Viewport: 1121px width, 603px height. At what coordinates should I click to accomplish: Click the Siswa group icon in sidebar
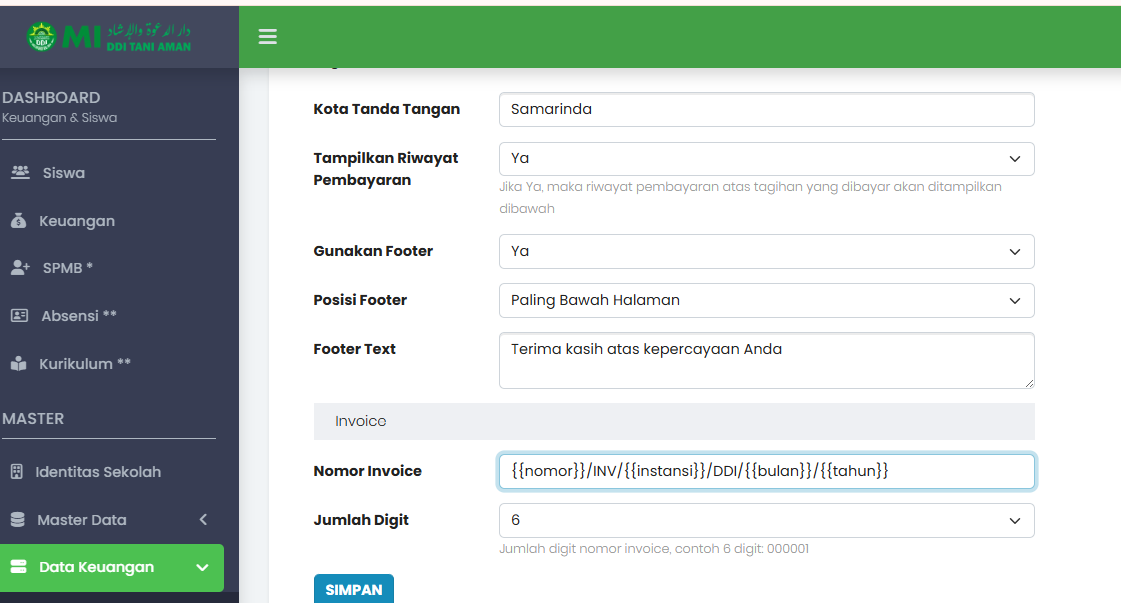click(x=20, y=173)
